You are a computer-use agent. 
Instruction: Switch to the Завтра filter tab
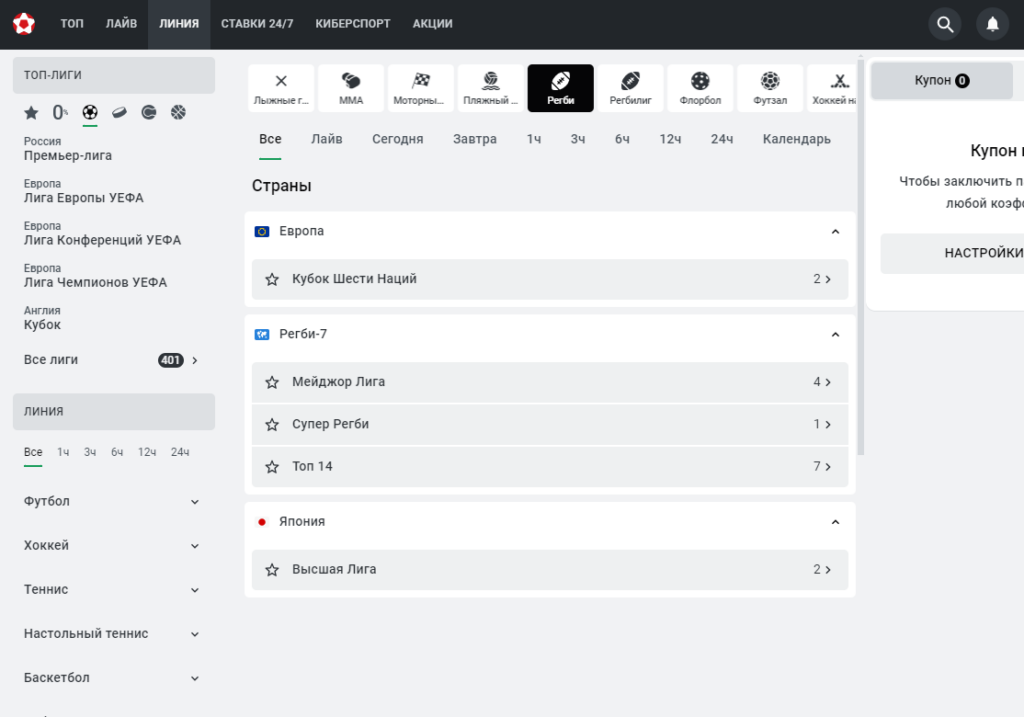pyautogui.click(x=475, y=139)
